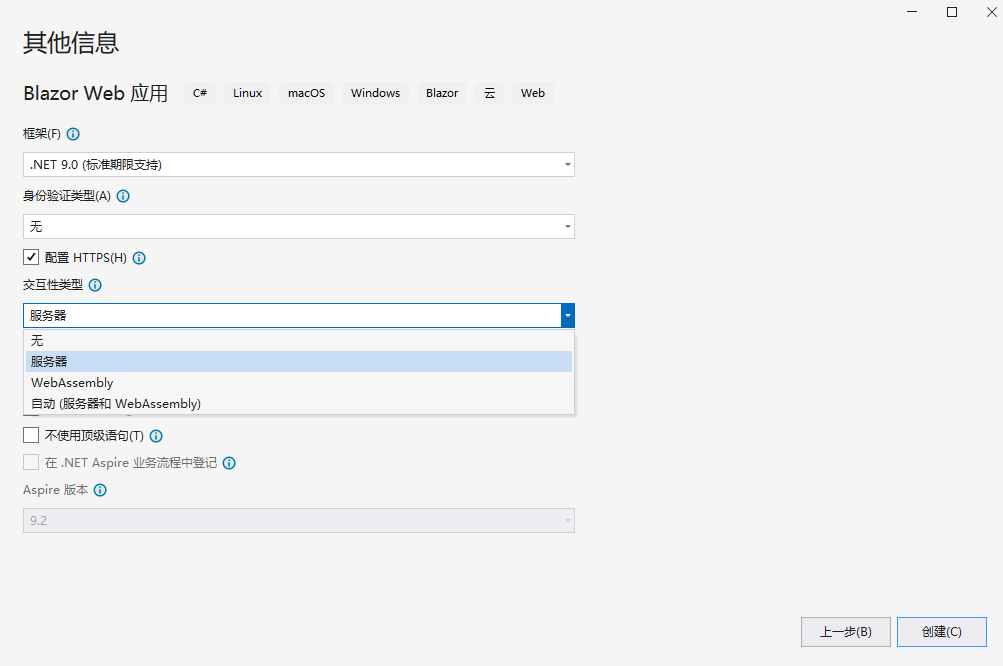Viewport: 1003px width, 666px height.
Task: Select 服务器 option in the open list
Action: (x=299, y=361)
